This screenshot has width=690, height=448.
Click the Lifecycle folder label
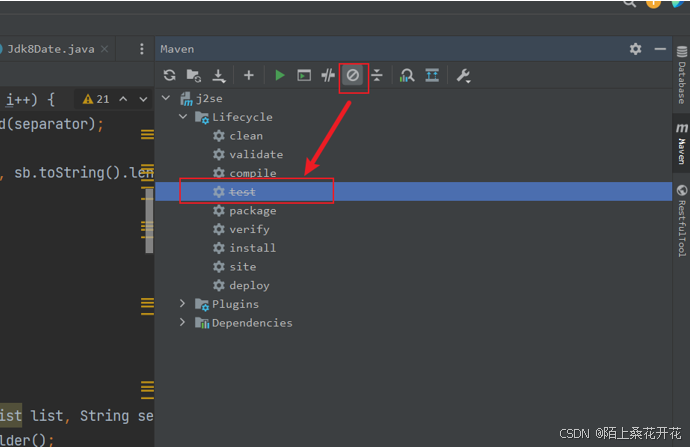coord(242,117)
